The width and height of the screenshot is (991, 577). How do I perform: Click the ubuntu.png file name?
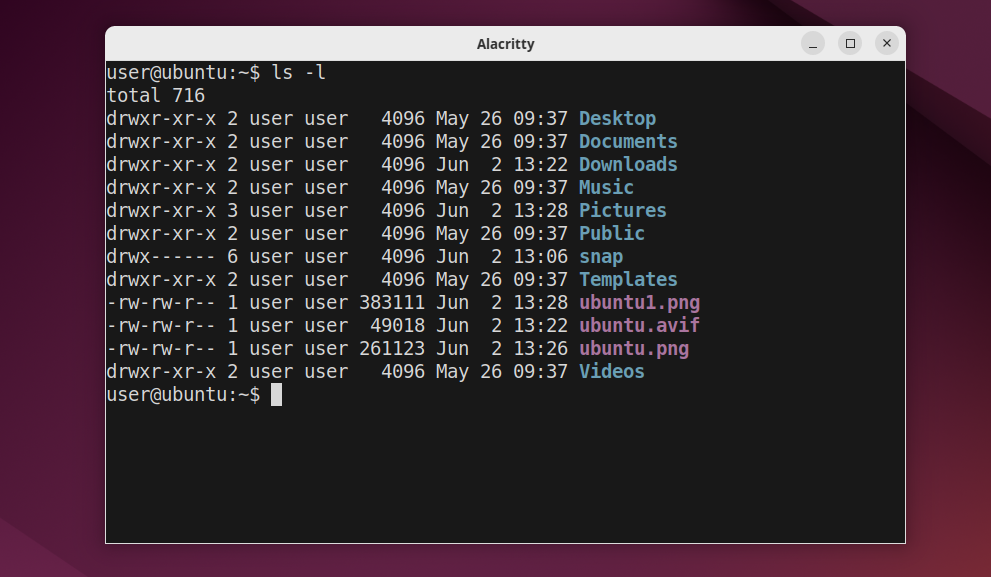point(634,349)
